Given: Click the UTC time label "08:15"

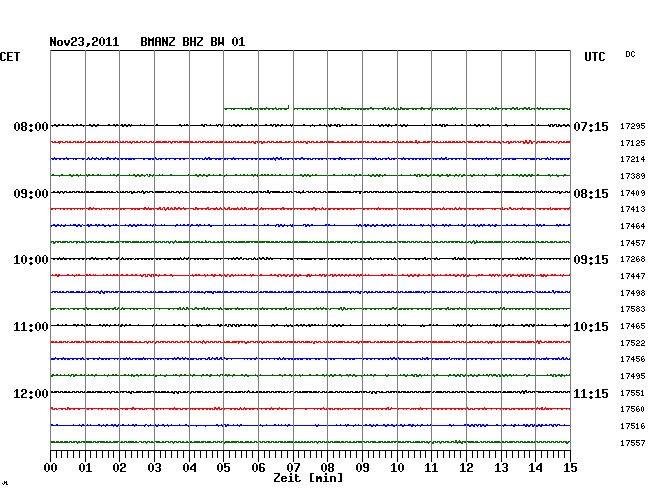Looking at the screenshot, I should [591, 194].
